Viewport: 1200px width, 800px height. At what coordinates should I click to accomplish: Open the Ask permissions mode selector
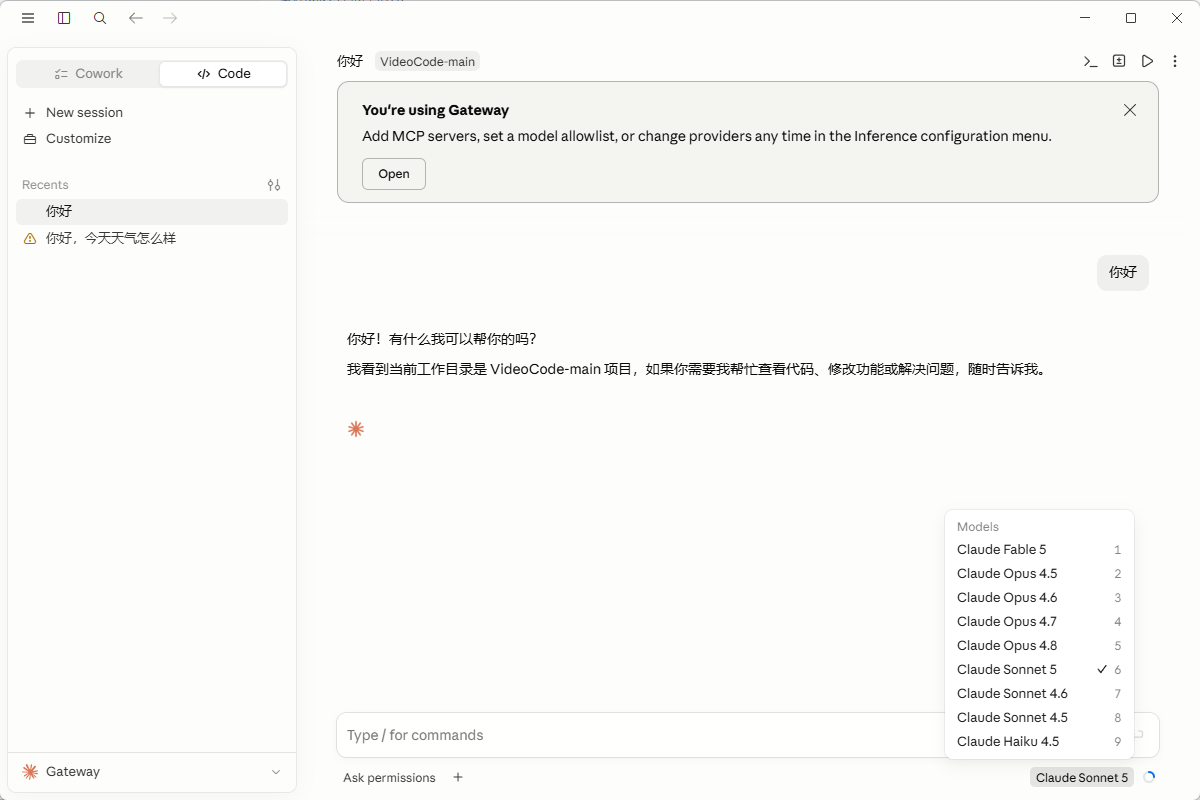click(389, 777)
